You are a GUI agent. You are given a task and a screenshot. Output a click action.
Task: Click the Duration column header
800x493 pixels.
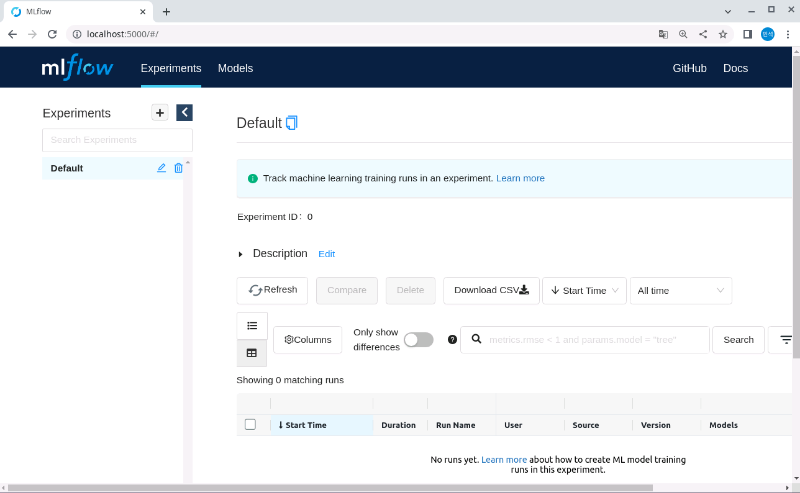point(398,425)
